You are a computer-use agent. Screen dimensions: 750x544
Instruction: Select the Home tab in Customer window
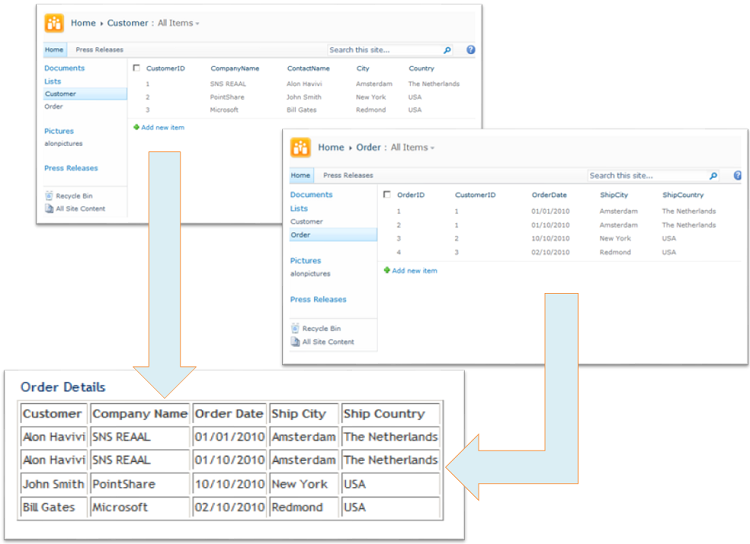pos(54,50)
